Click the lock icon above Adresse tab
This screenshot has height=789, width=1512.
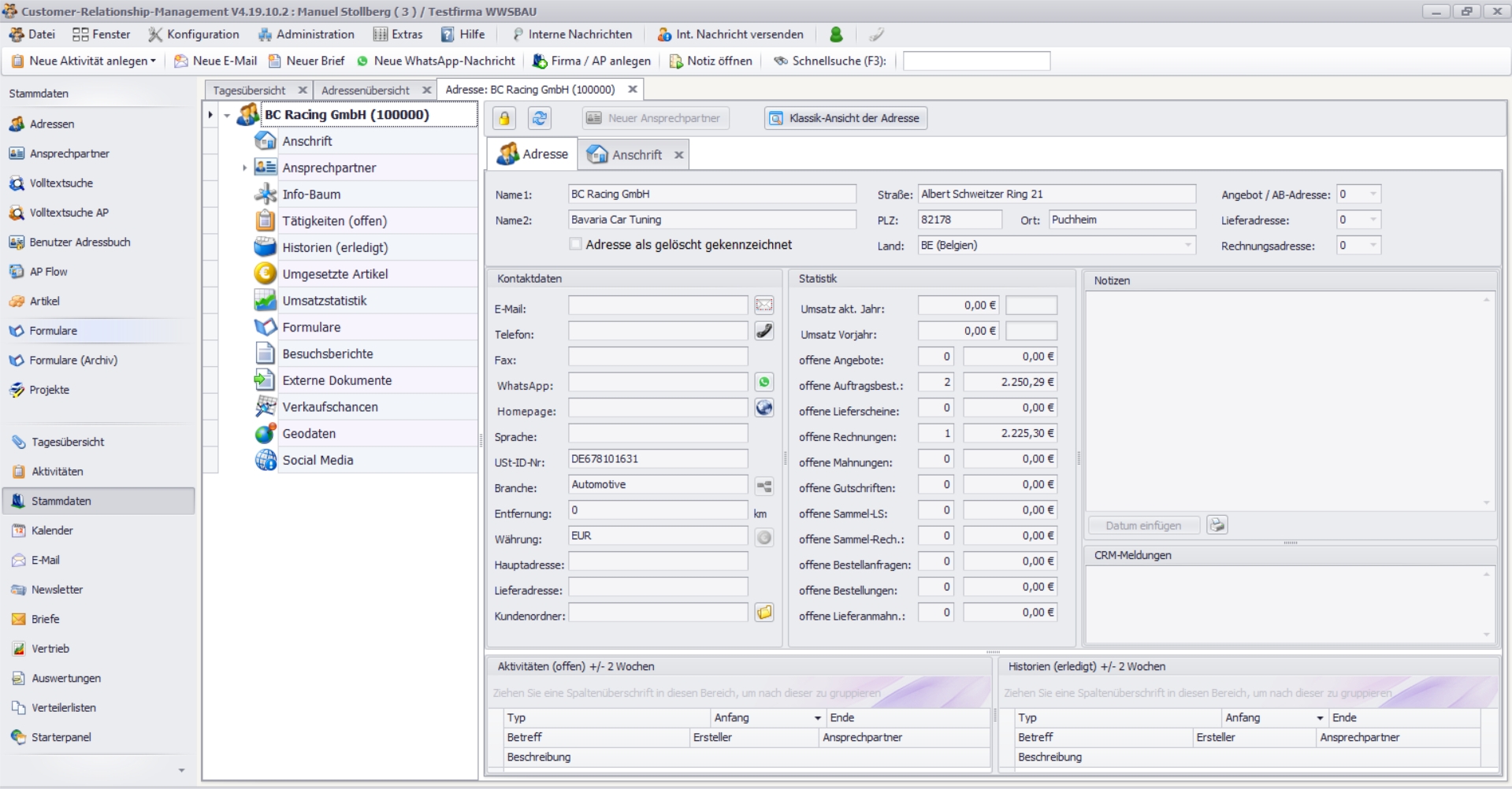point(504,118)
